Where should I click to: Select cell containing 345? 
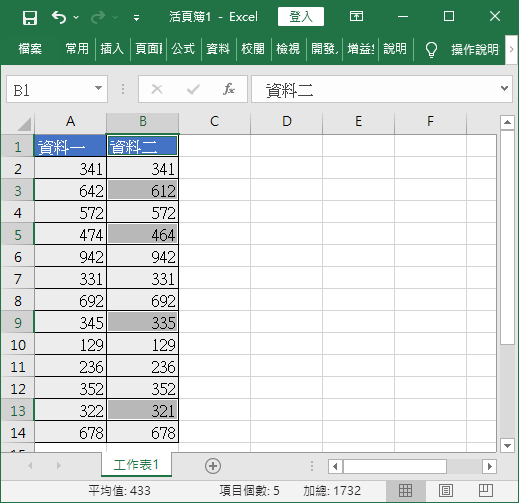click(x=70, y=322)
